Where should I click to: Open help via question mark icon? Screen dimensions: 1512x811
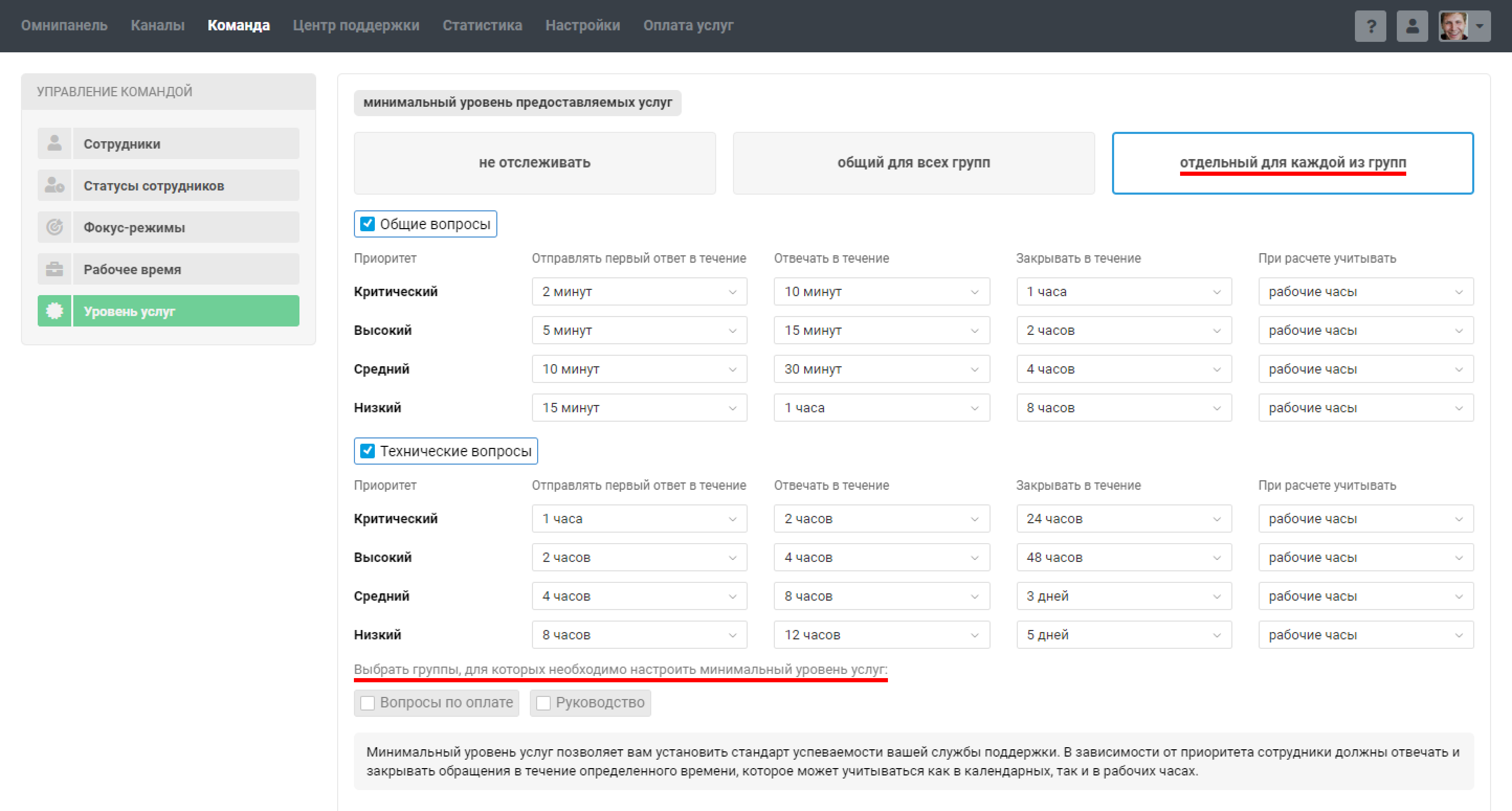(x=1370, y=26)
